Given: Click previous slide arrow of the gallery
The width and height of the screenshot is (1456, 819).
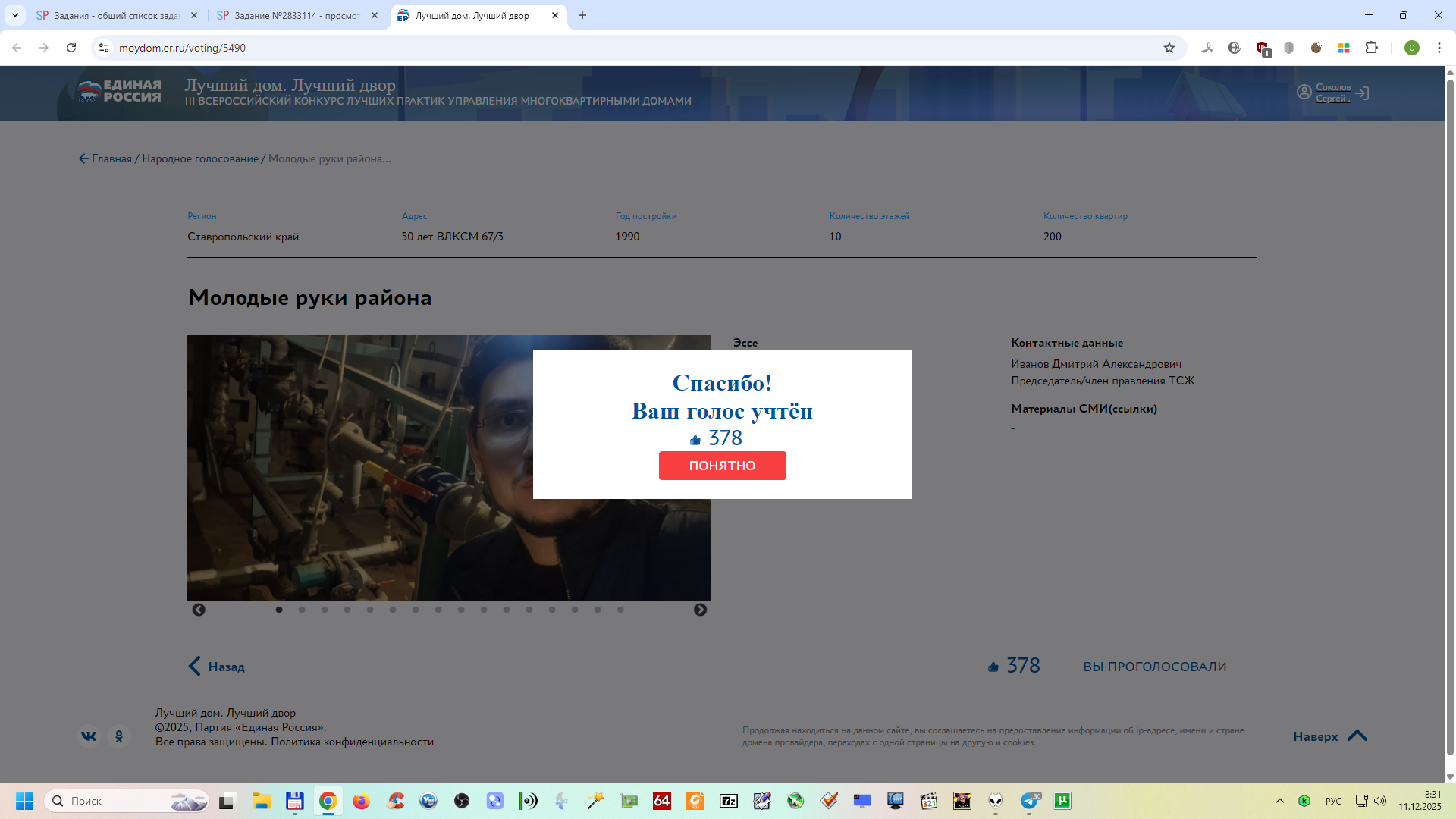Looking at the screenshot, I should [199, 610].
